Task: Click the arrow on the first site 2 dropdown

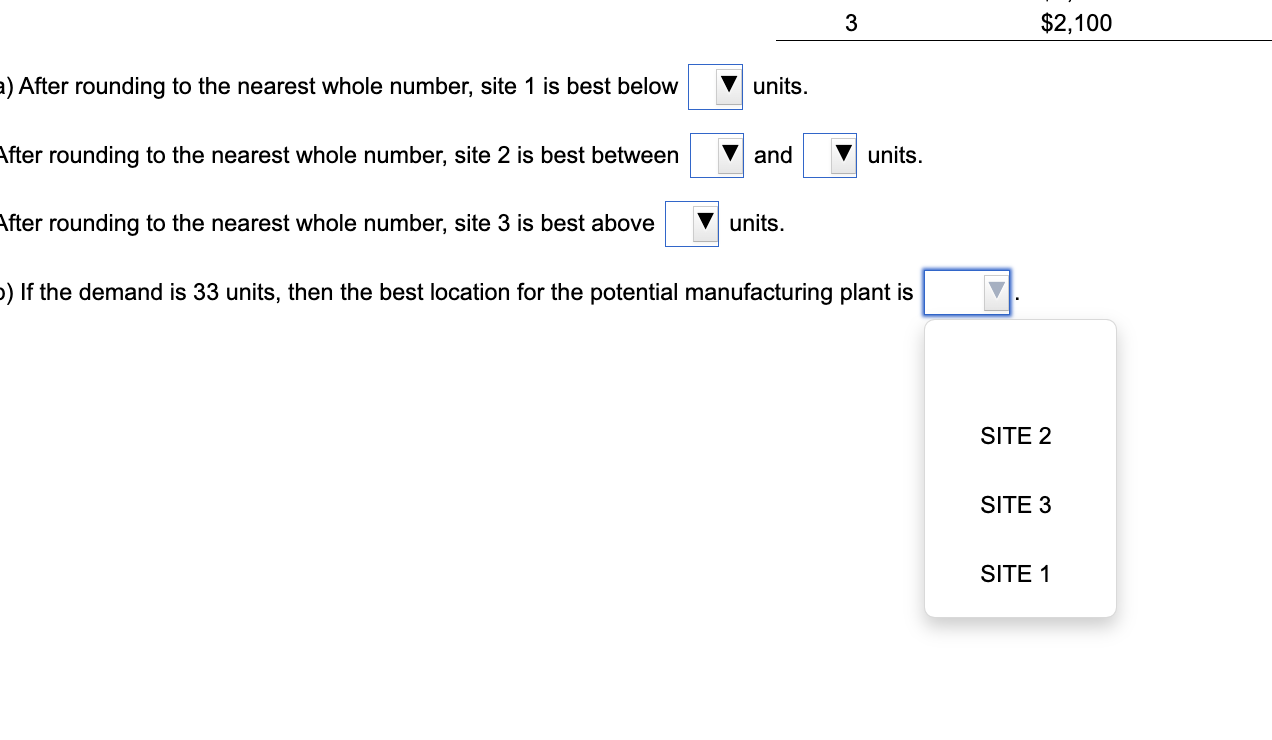Action: [729, 155]
